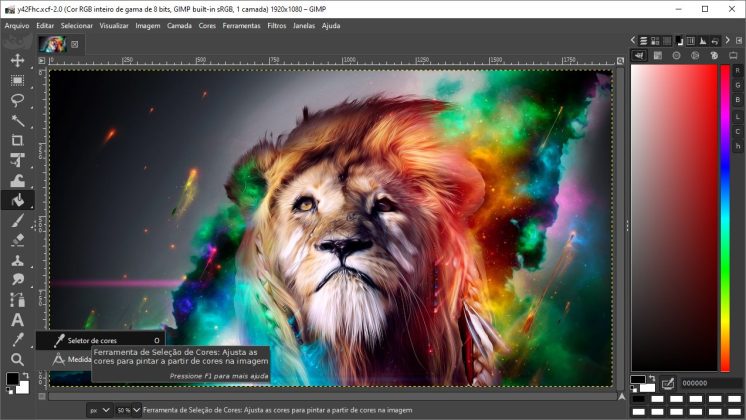Click the toolbox background white color swatch
The width and height of the screenshot is (746, 420).
pos(23,388)
